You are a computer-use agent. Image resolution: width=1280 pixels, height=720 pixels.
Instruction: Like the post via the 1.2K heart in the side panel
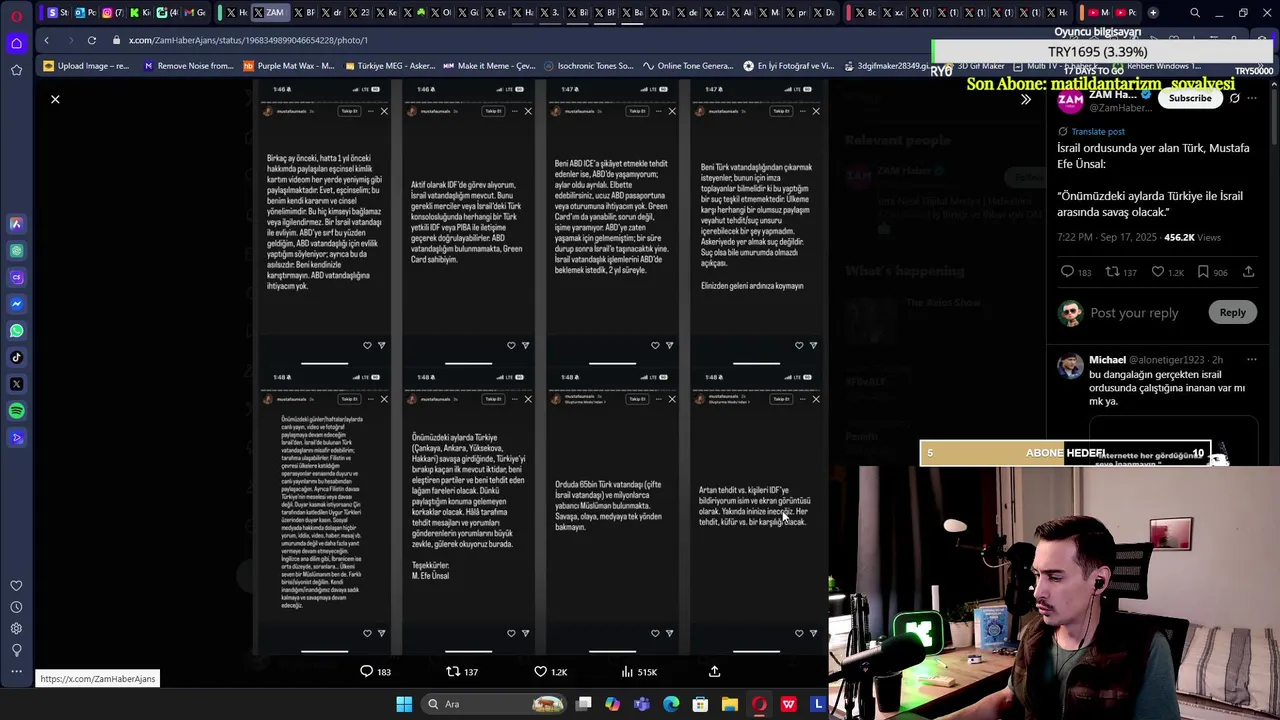[1157, 272]
